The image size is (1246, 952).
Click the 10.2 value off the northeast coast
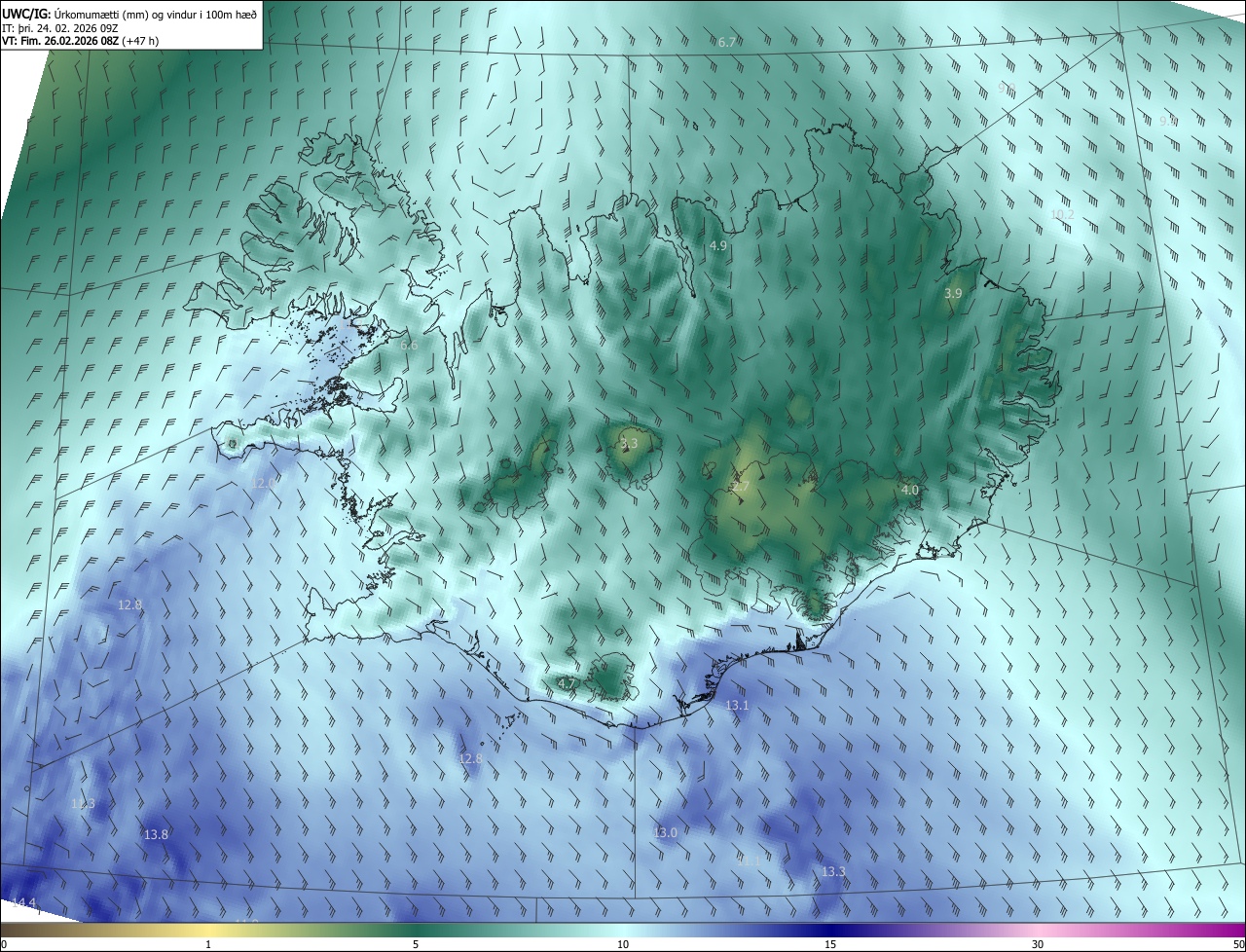(1062, 214)
